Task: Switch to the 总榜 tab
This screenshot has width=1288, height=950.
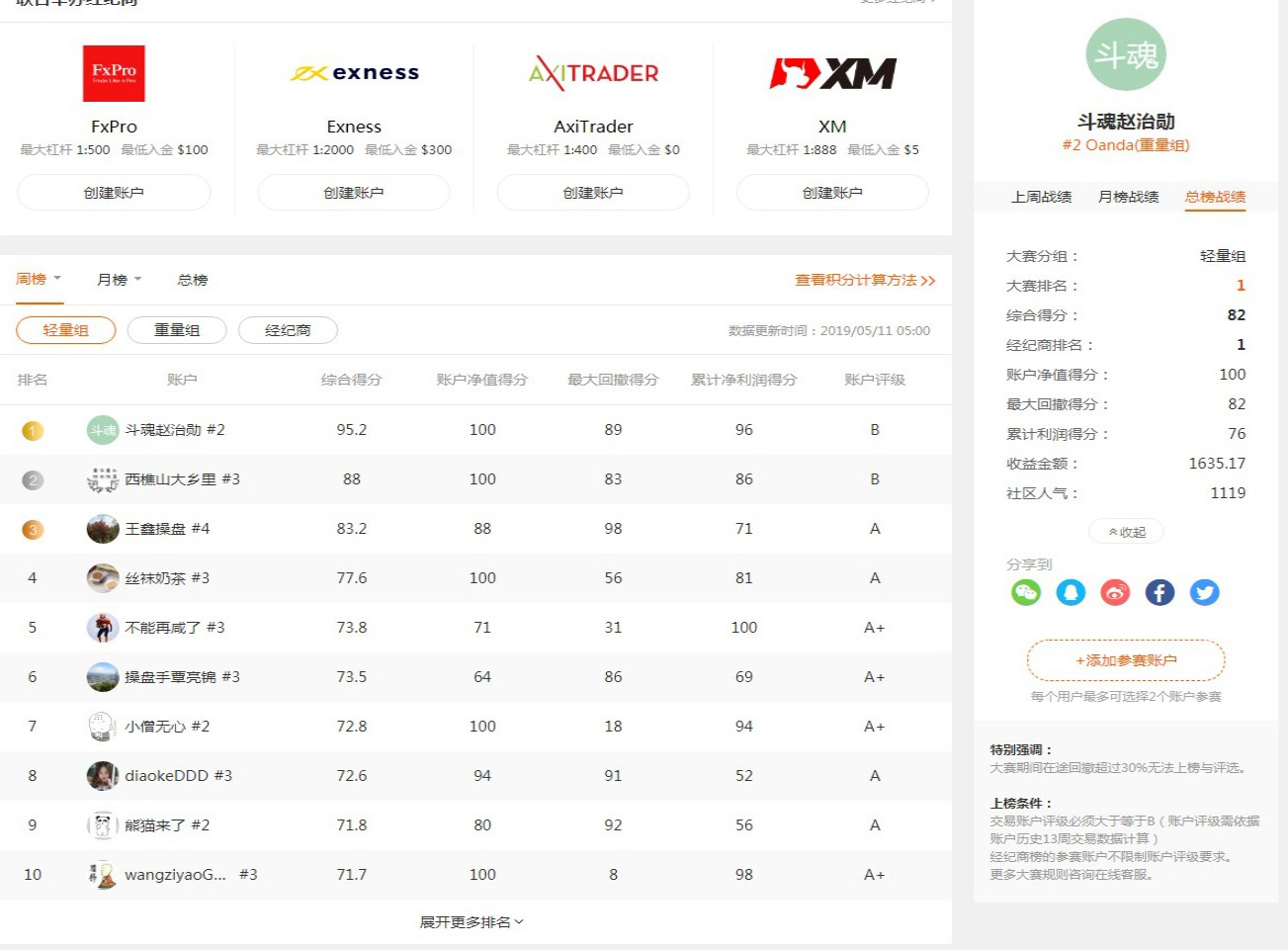Action: (193, 280)
